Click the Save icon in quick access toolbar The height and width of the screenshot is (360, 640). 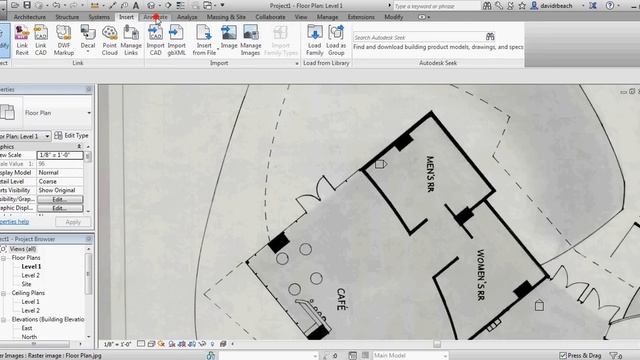coord(27,5)
